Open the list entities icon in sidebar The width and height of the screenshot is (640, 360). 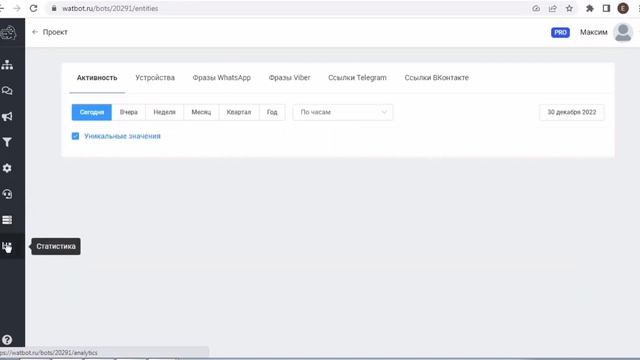coord(7,220)
